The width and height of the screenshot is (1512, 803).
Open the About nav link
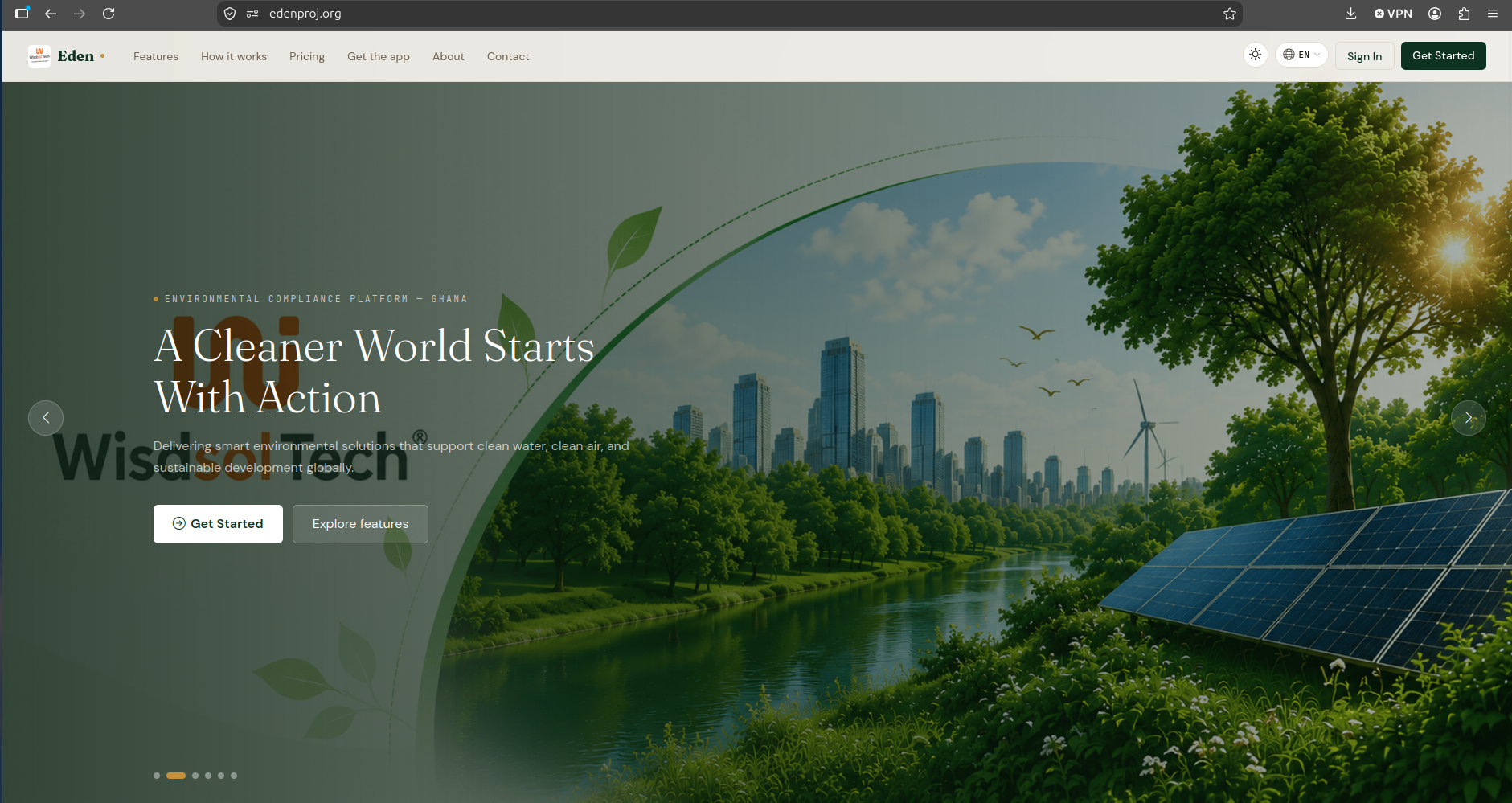pyautogui.click(x=449, y=56)
